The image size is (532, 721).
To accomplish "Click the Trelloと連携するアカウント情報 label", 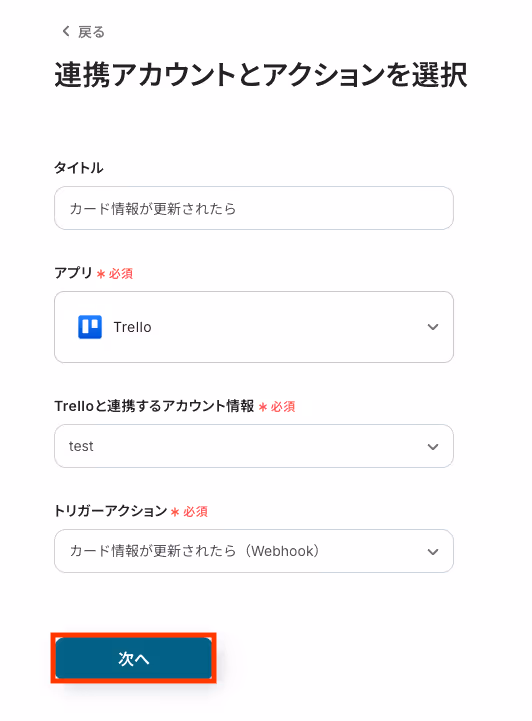I will click(154, 406).
